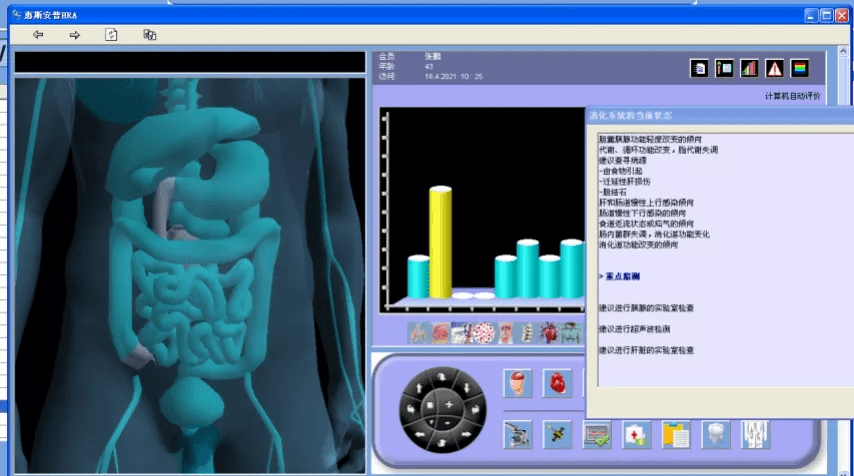This screenshot has width=854, height=476.
Task: Open the microscope tool icon
Action: [x=518, y=434]
